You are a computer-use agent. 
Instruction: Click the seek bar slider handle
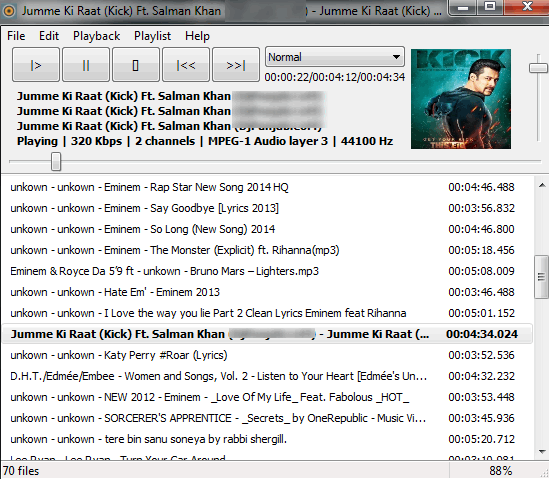56,161
